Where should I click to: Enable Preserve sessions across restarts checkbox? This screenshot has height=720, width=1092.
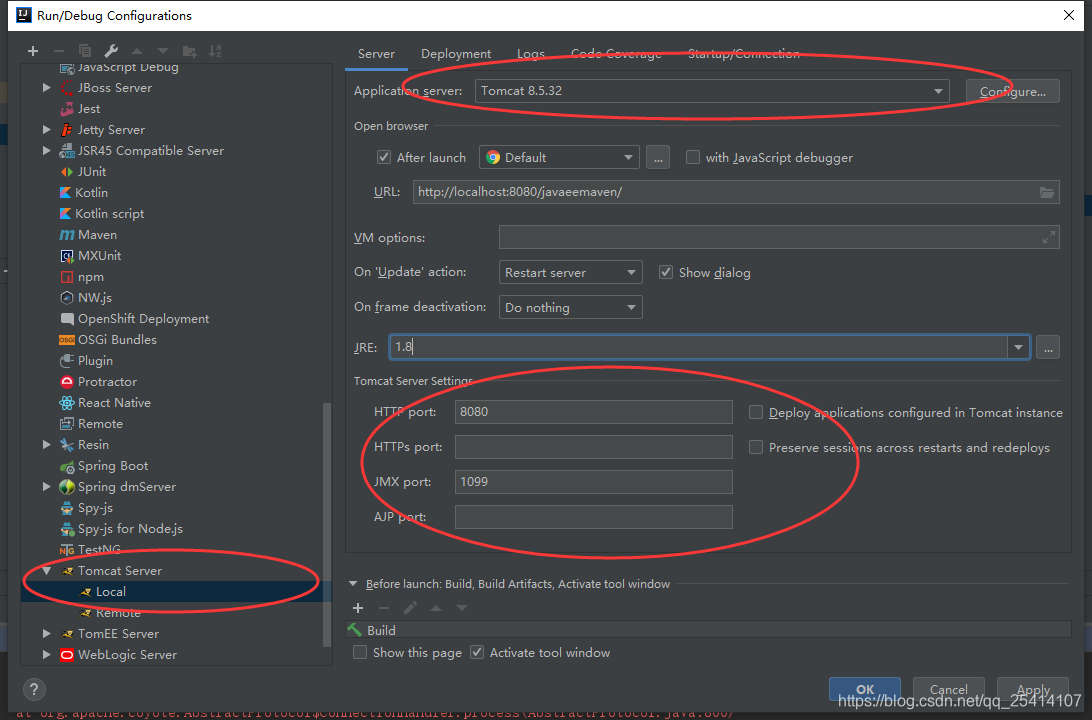(x=756, y=447)
